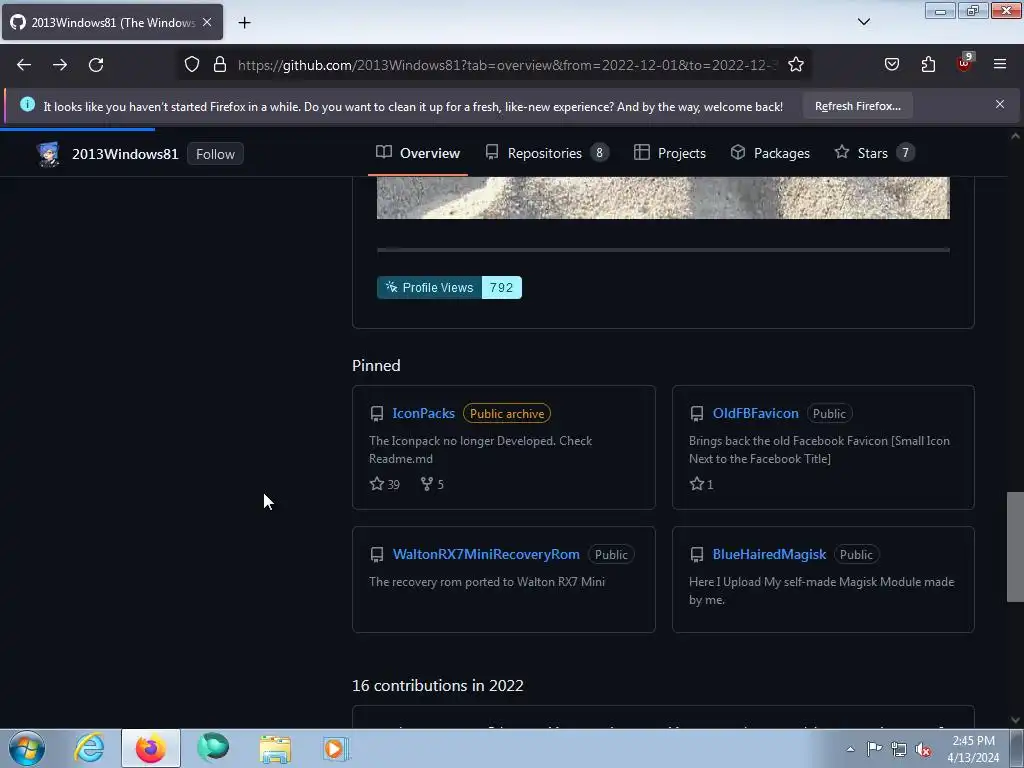1024x768 pixels.
Task: Open the uBlock Origin extension icon
Action: point(965,63)
